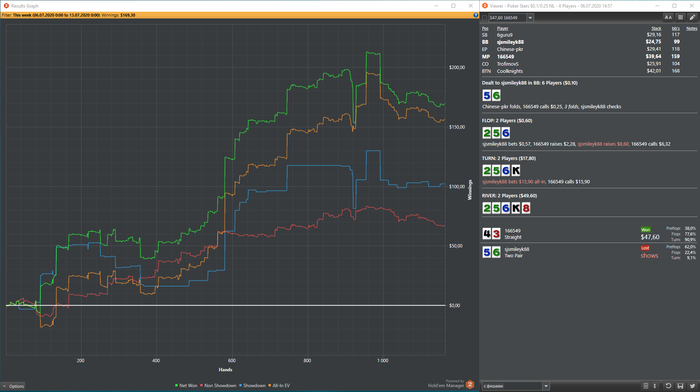This screenshot has height=392, width=700.
Task: Select player Coolknights in the BTN row
Action: tap(510, 71)
